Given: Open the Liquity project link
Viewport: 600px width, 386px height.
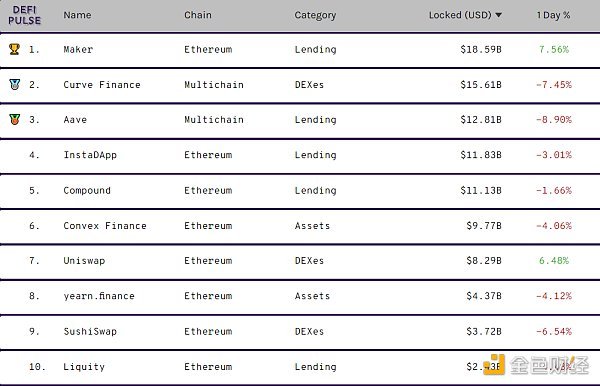Looking at the screenshot, I should tap(84, 367).
